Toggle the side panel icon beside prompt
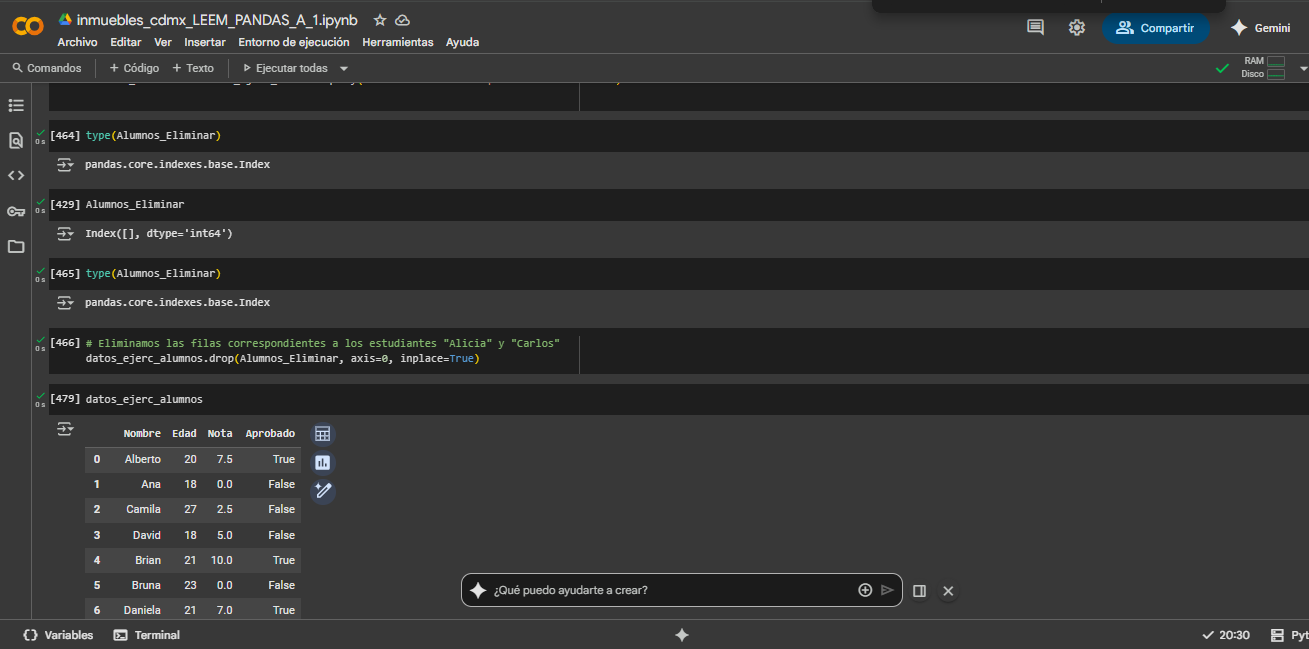The height and width of the screenshot is (649, 1309). coord(919,591)
